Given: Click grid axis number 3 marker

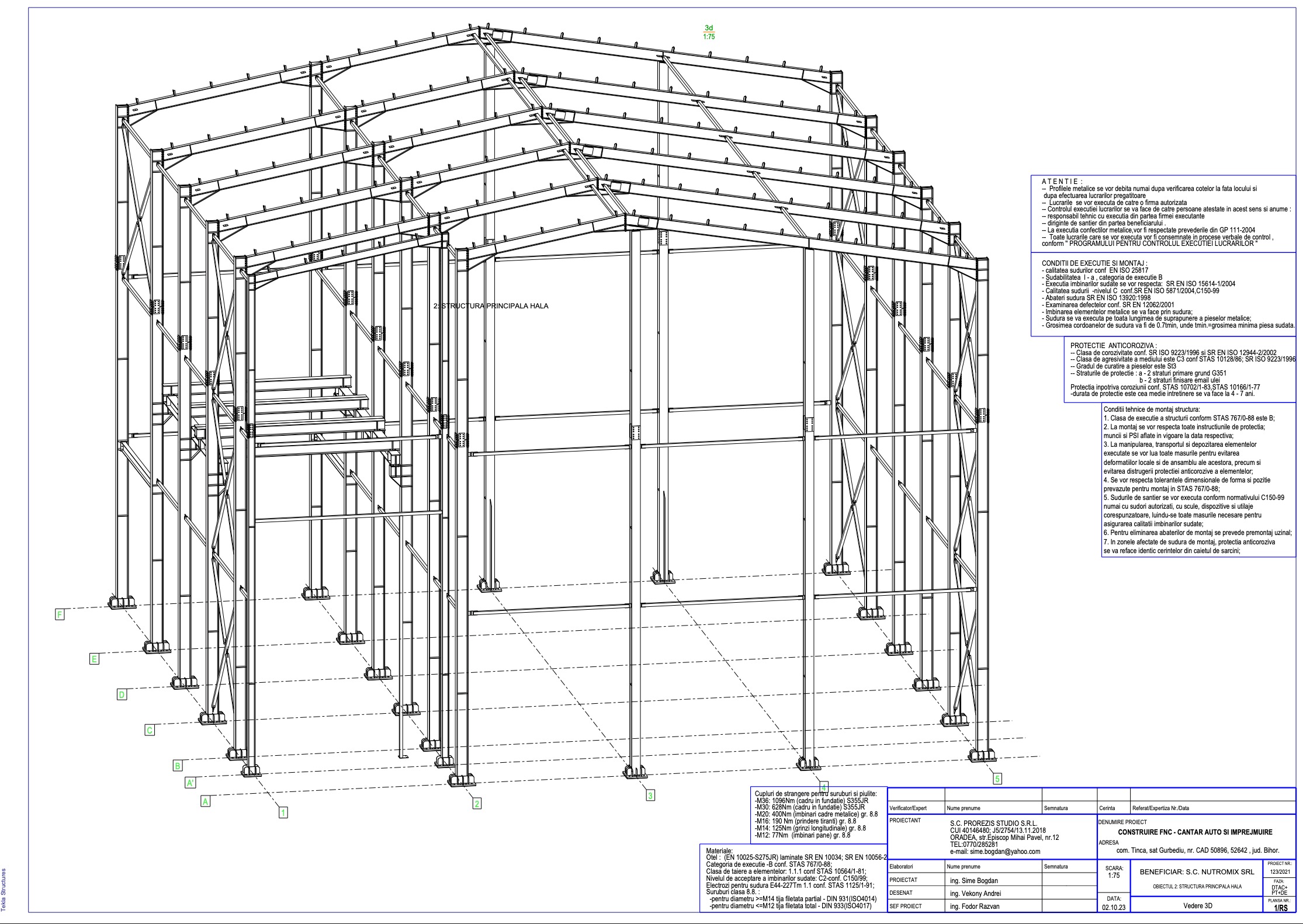Looking at the screenshot, I should 650,795.
